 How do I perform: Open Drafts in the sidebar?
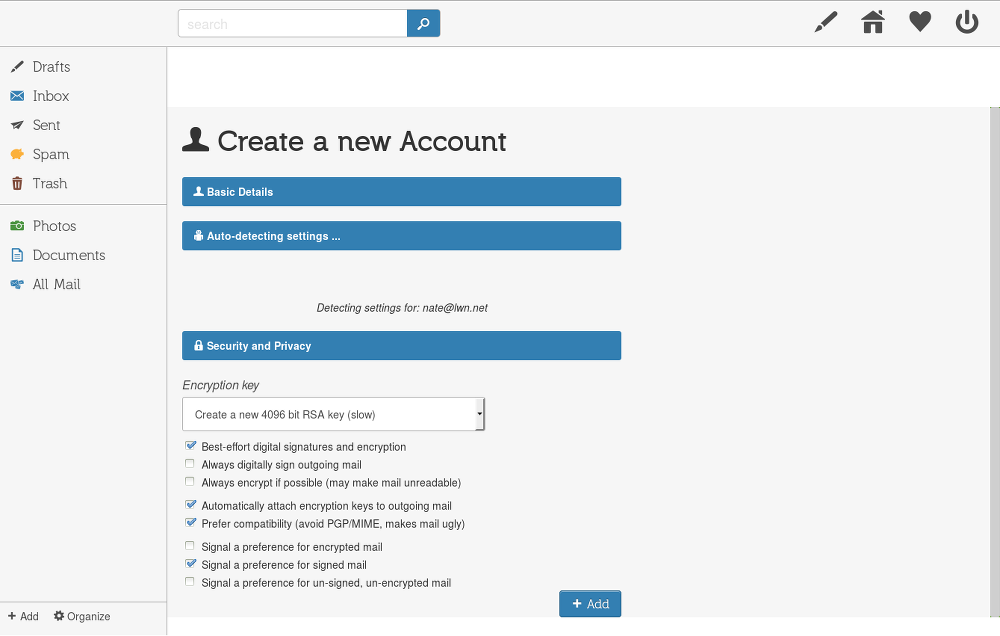(x=51, y=67)
